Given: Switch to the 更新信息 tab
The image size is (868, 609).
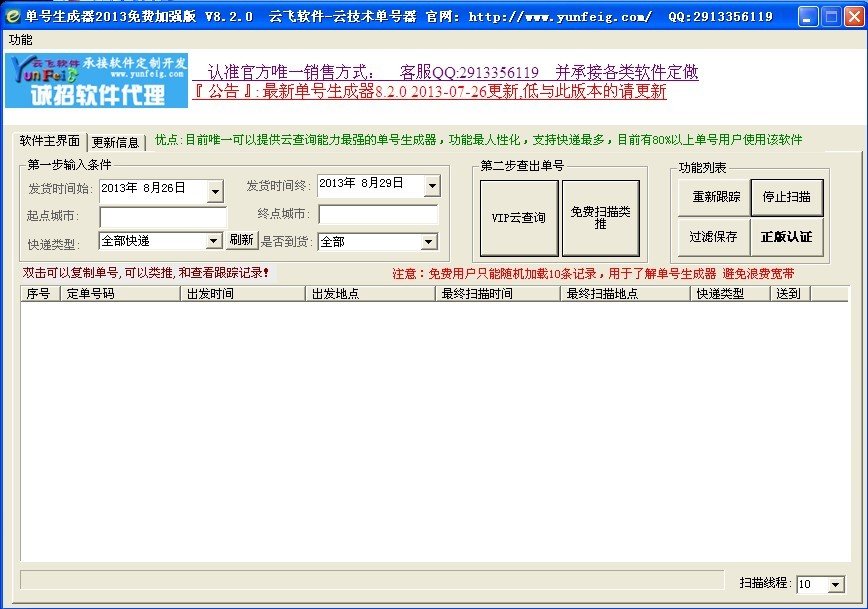Looking at the screenshot, I should pyautogui.click(x=115, y=142).
